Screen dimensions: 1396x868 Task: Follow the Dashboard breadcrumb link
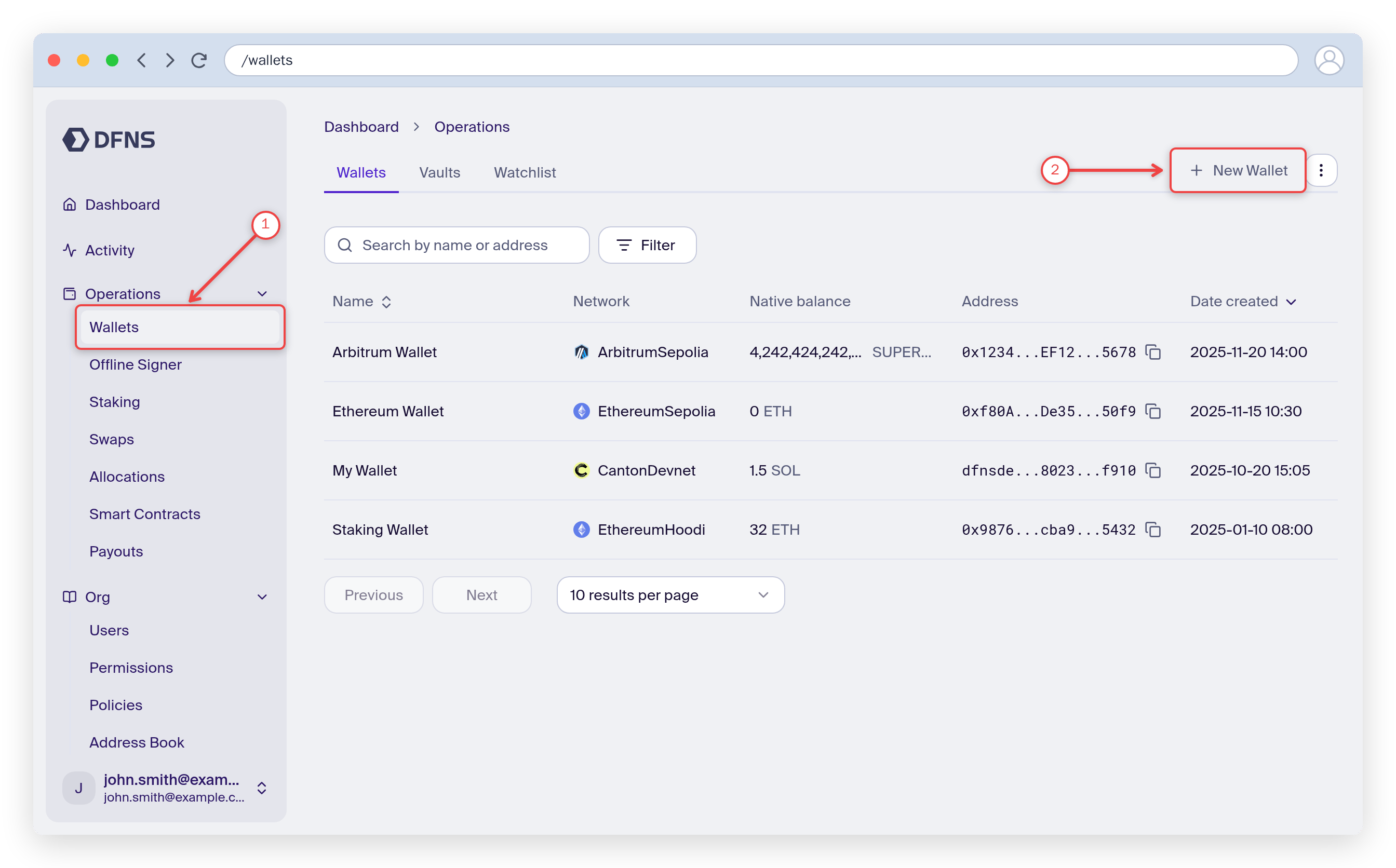click(361, 127)
